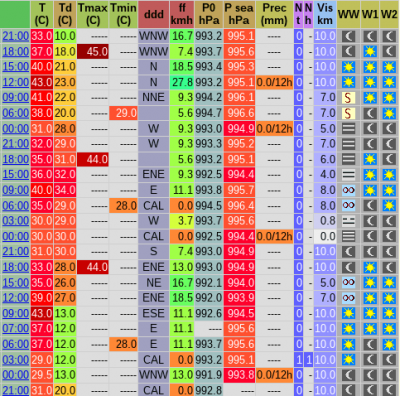400x396 pixels.
Task: Open the 12:00 link with temperature 43.0
Action: pyautogui.click(x=16, y=82)
